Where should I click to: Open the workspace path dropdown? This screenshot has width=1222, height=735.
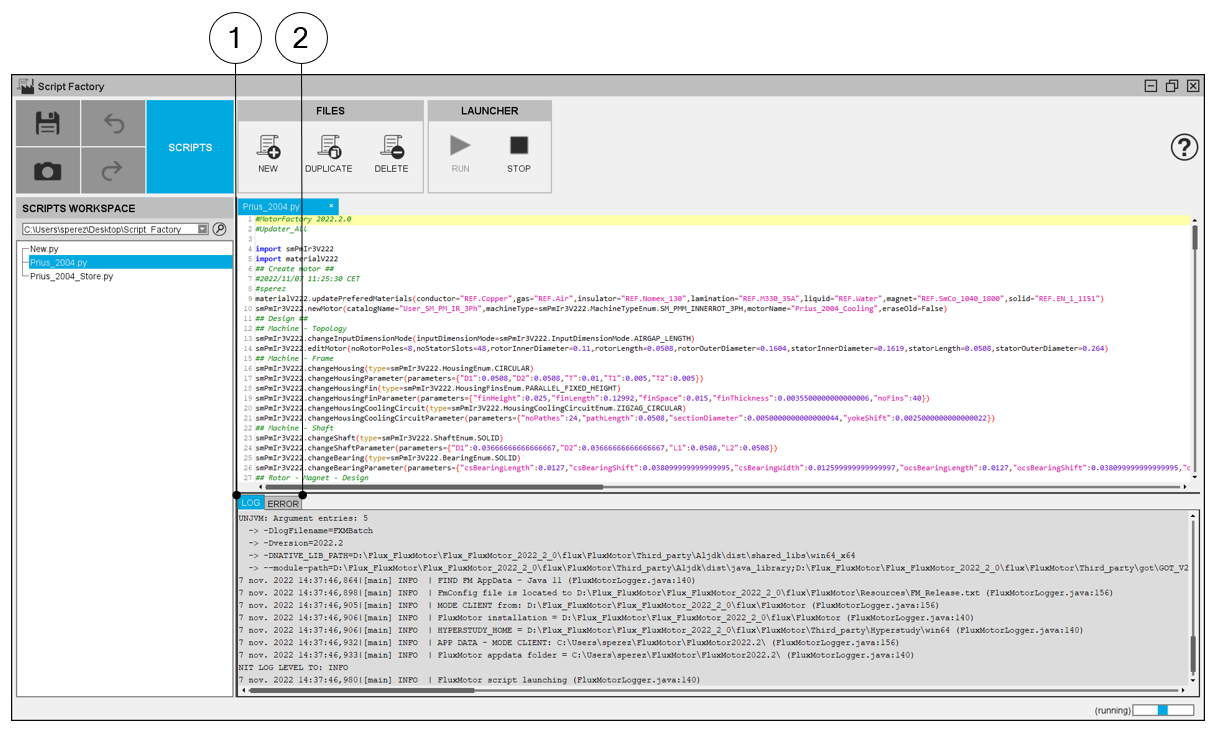[203, 229]
